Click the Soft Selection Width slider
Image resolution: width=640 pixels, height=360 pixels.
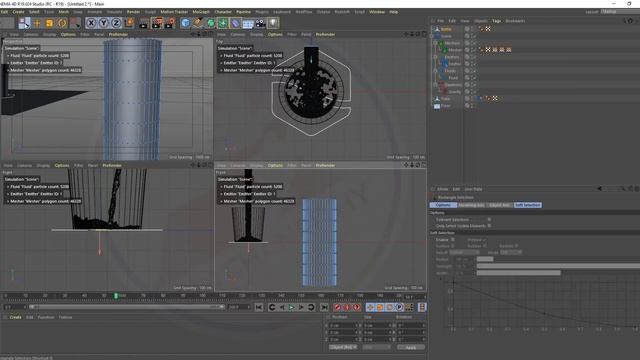coord(558,273)
